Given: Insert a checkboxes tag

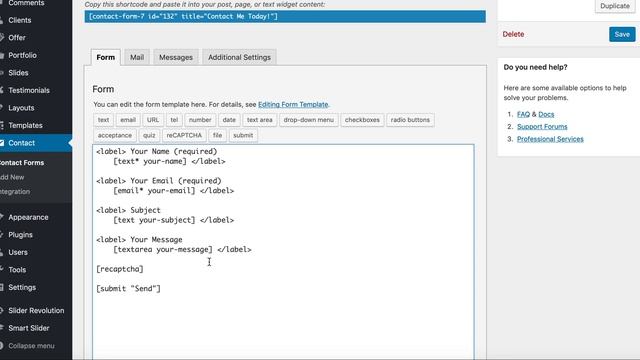Looking at the screenshot, I should (x=362, y=120).
